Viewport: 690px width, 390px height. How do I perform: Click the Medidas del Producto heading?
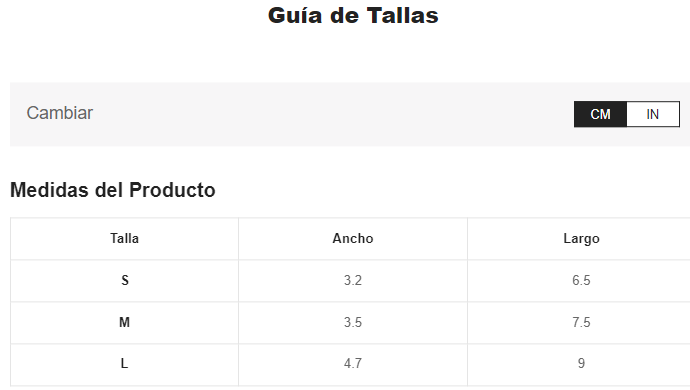[113, 190]
